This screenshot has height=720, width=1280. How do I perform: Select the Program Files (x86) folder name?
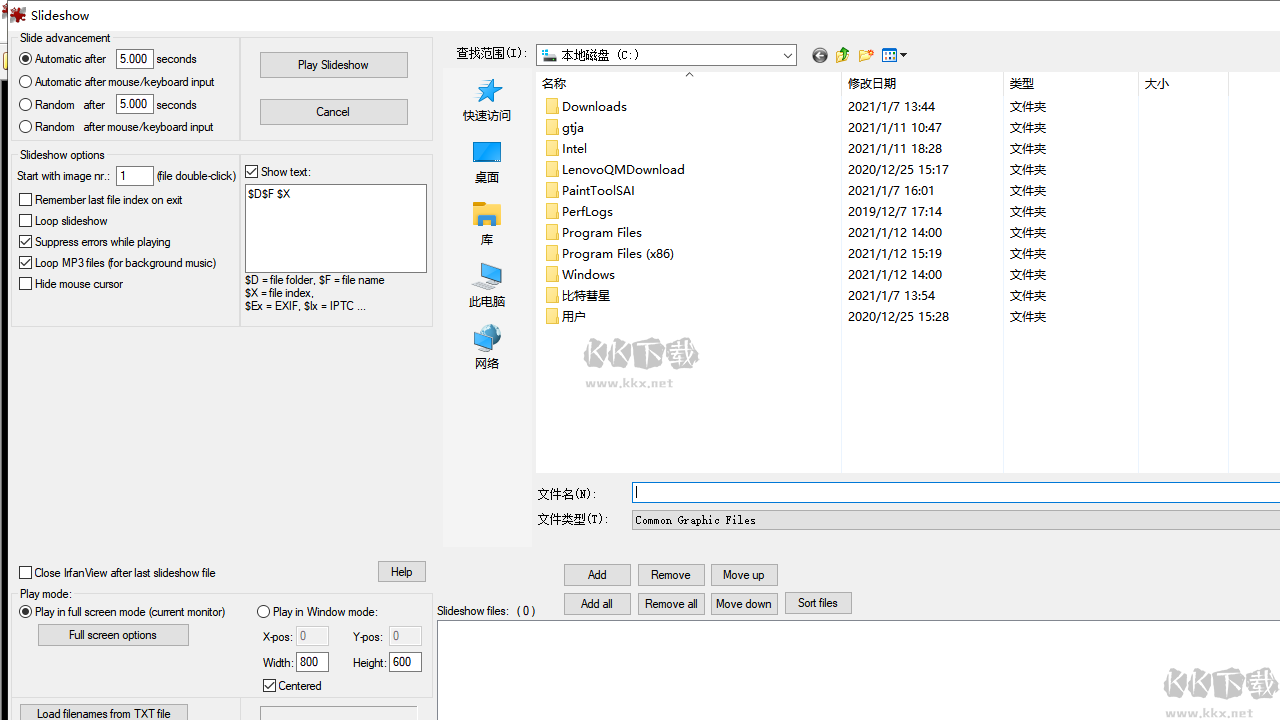click(618, 254)
